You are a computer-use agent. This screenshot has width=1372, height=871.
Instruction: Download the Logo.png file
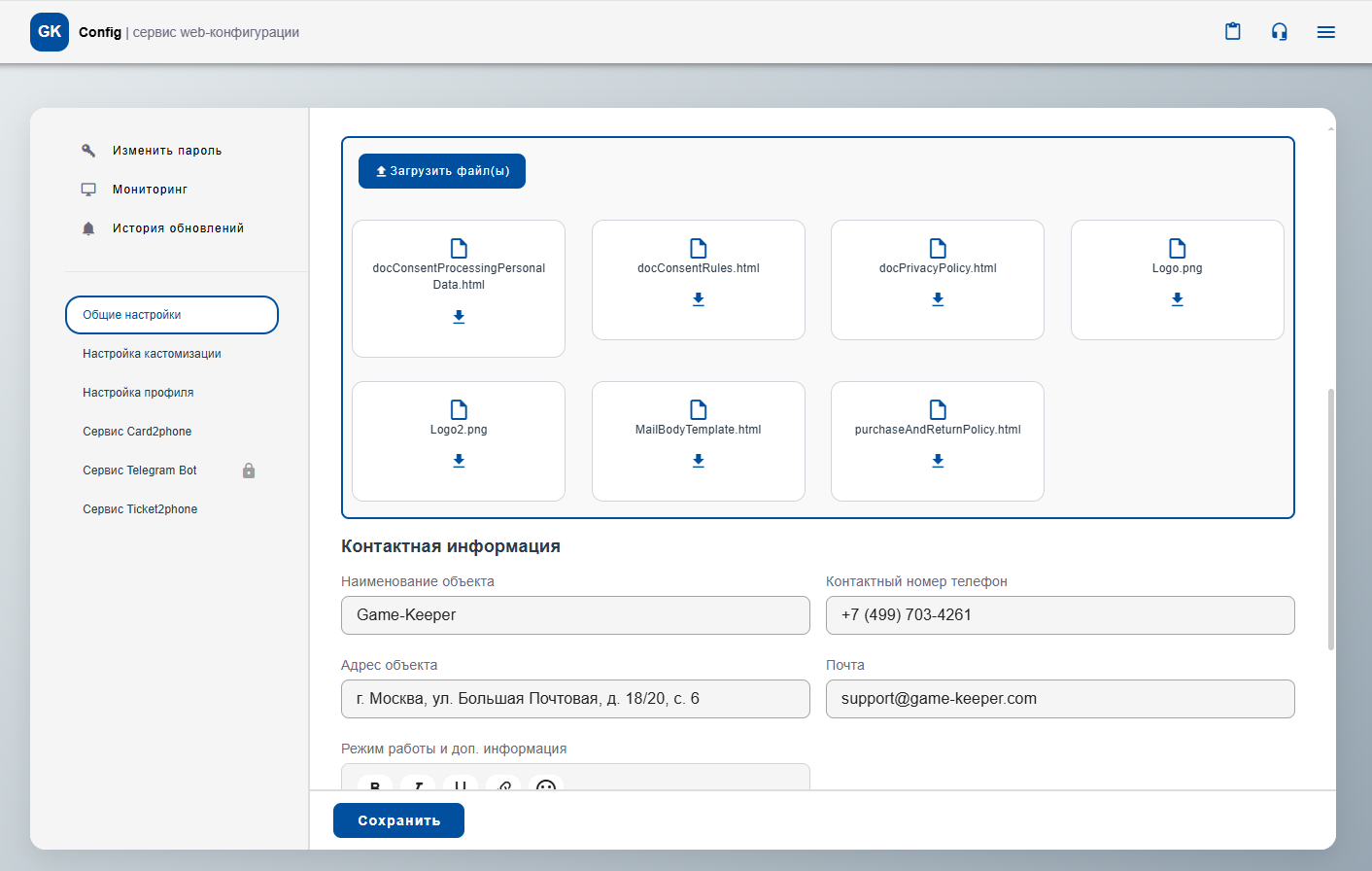(1177, 299)
